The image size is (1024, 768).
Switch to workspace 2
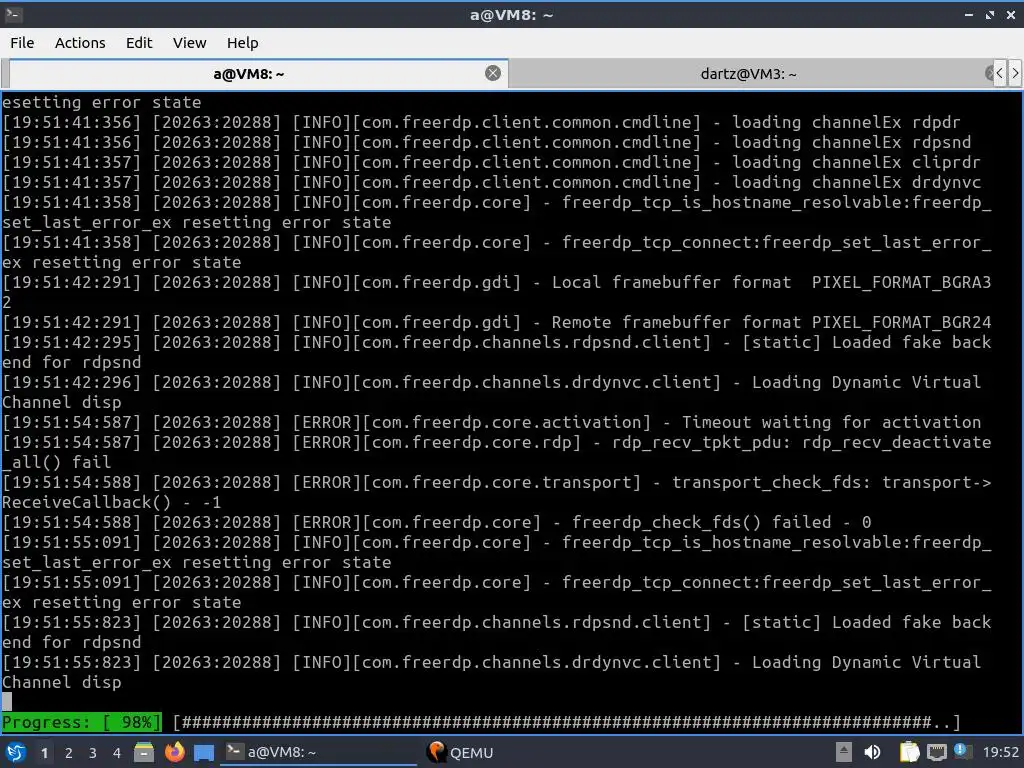point(69,753)
